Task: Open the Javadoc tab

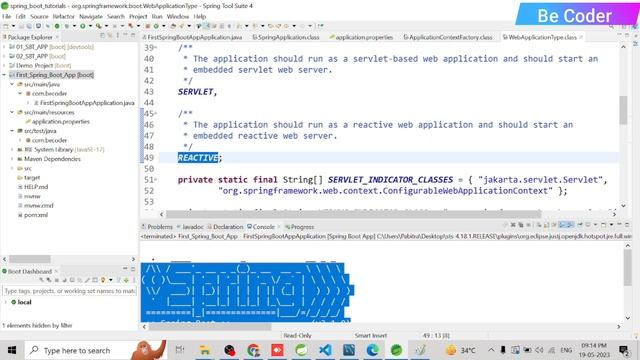Action: pyautogui.click(x=190, y=227)
